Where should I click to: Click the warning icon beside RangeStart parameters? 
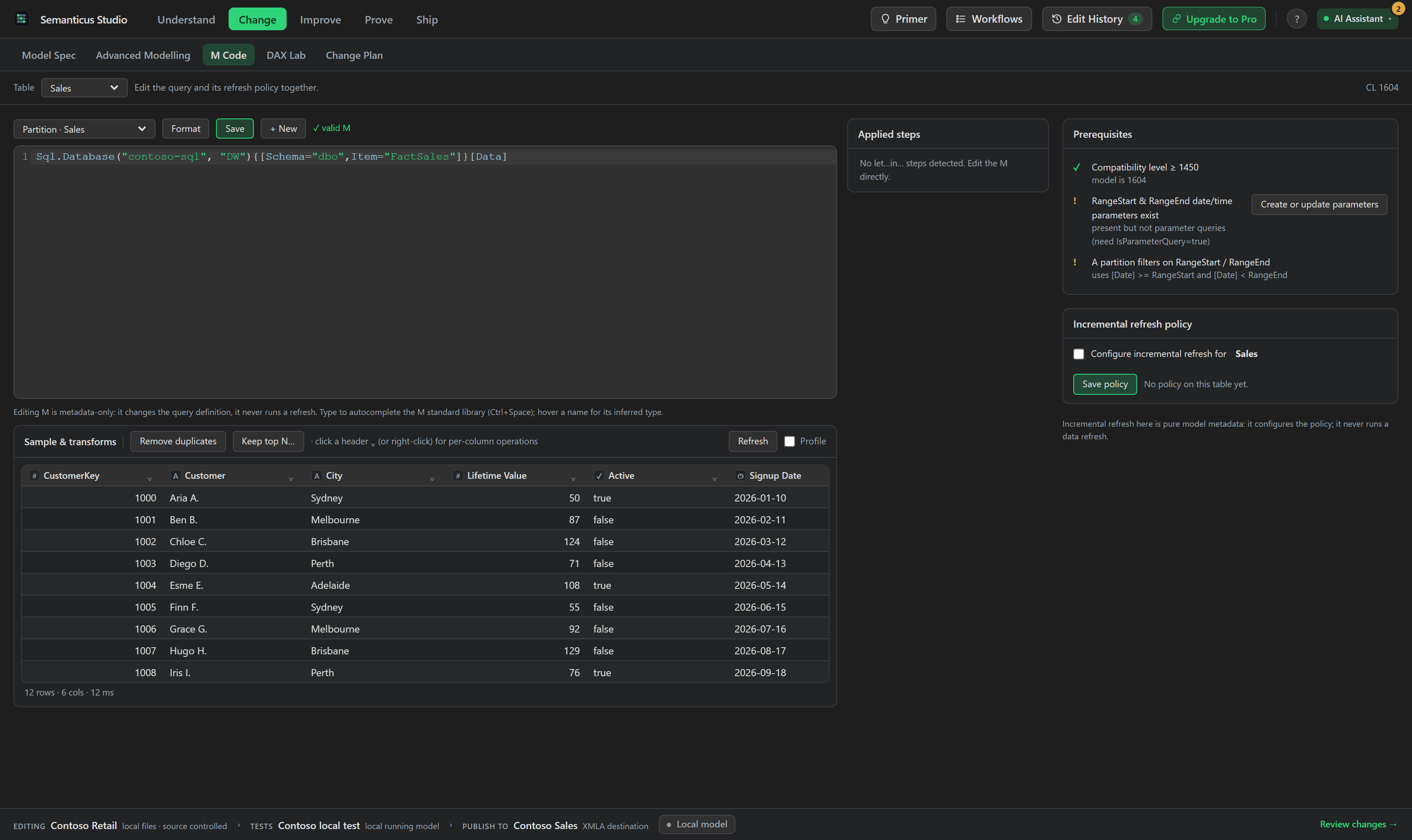click(x=1075, y=201)
